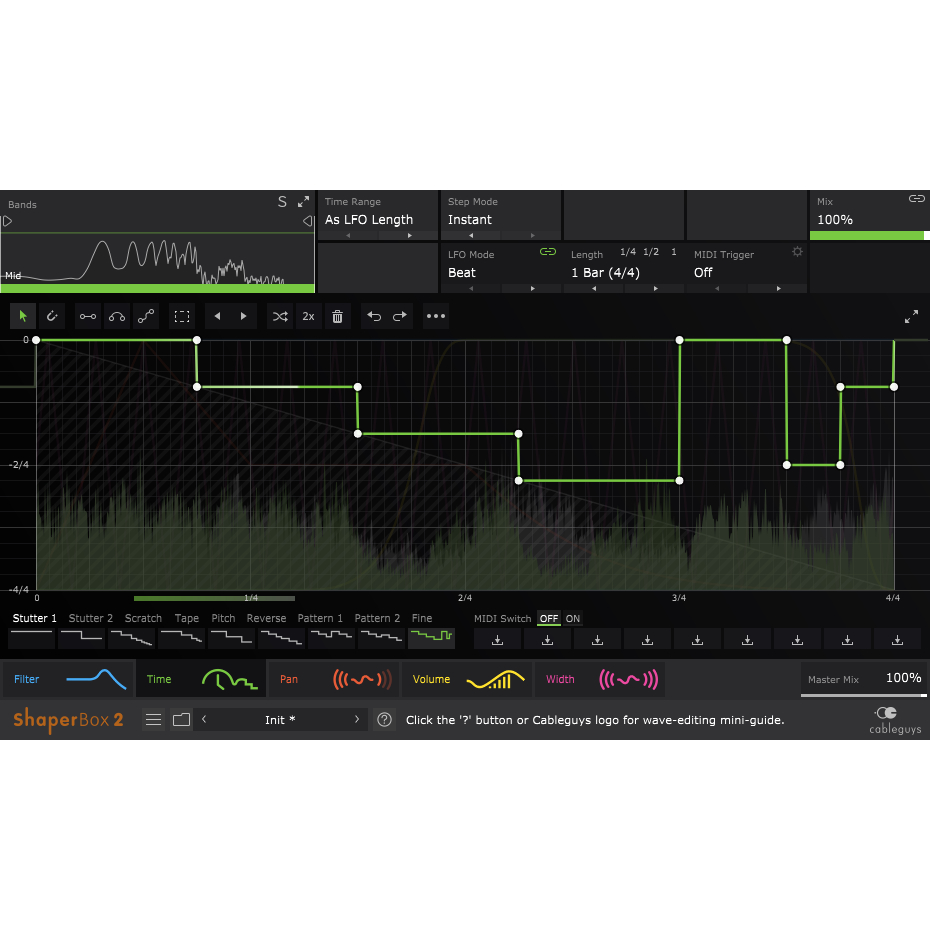
Task: Set Length to 1/4 shortcut
Action: pos(628,252)
